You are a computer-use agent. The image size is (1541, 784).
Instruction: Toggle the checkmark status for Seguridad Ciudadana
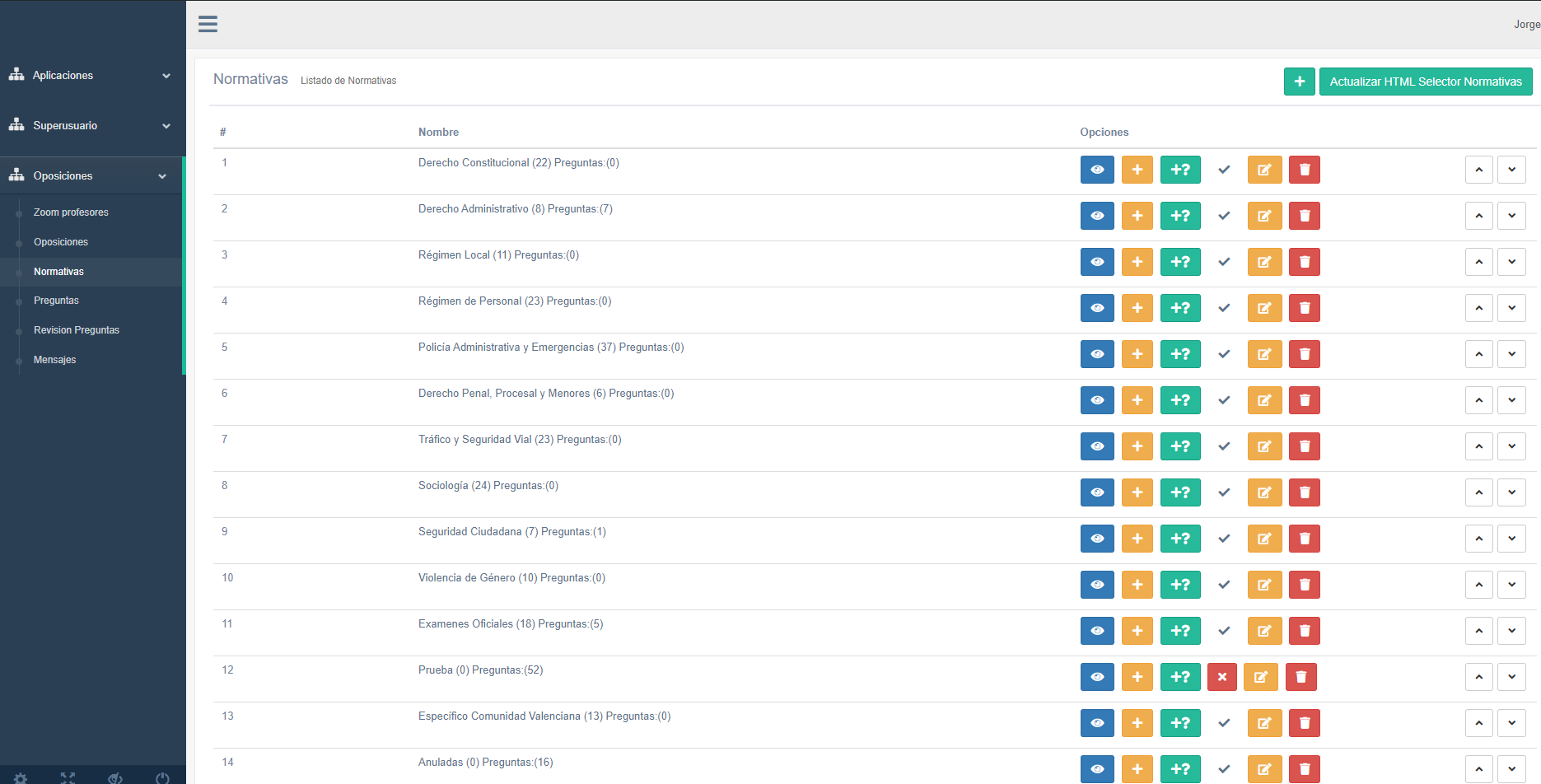click(x=1224, y=539)
